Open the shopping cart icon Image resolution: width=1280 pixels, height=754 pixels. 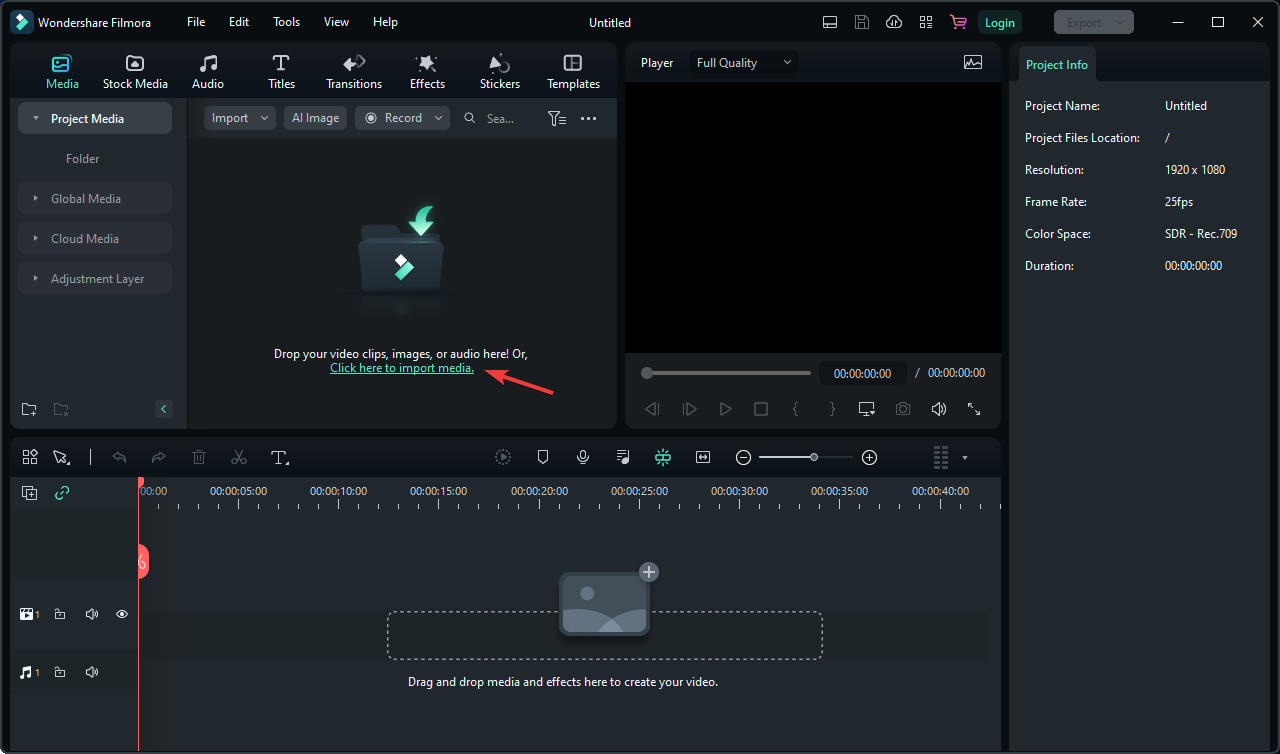[x=958, y=22]
